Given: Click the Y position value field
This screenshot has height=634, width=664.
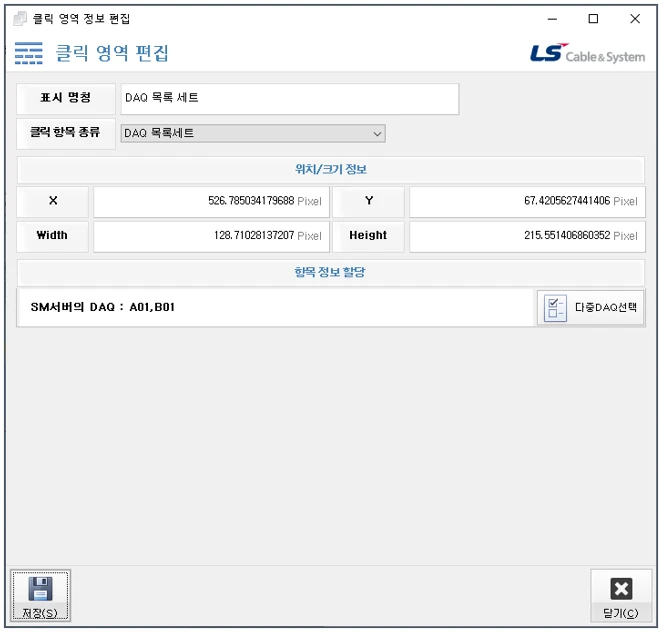Looking at the screenshot, I should tap(527, 202).
